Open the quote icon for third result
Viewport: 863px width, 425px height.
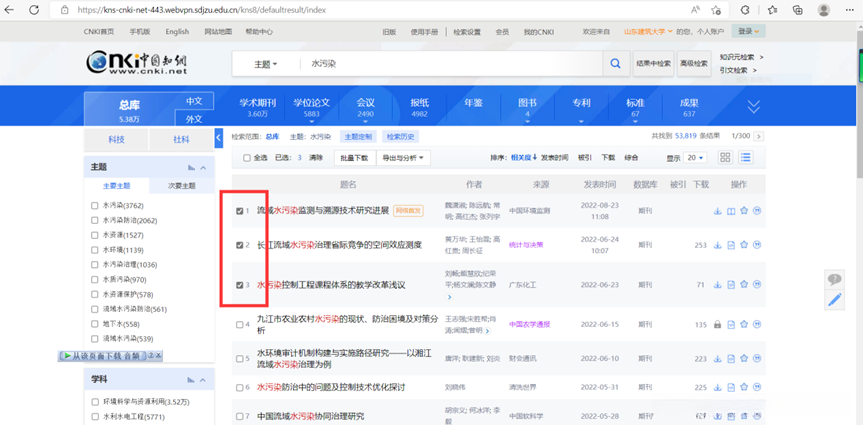coord(757,285)
